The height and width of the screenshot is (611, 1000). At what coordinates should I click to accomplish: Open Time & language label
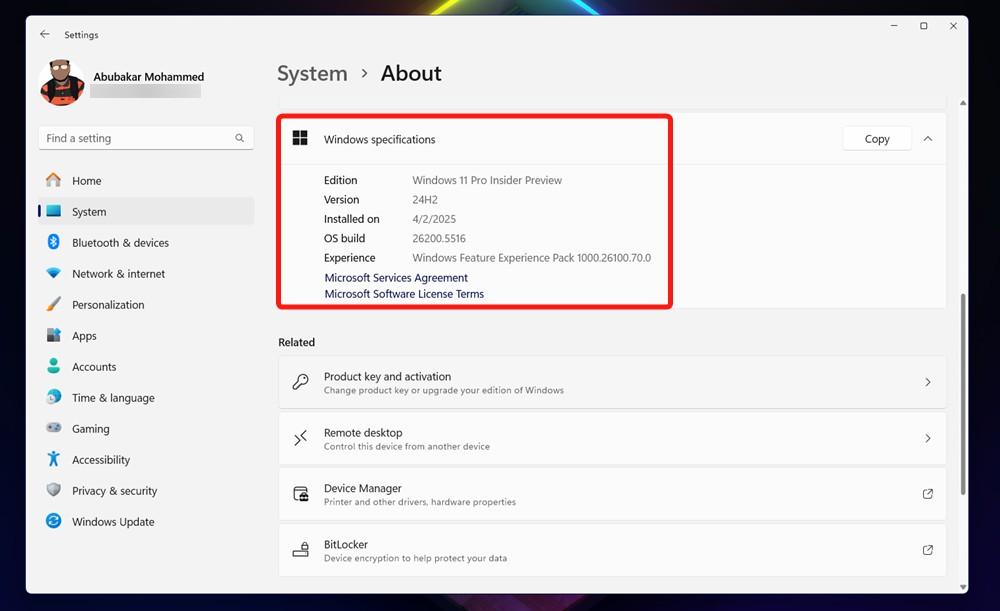(113, 398)
